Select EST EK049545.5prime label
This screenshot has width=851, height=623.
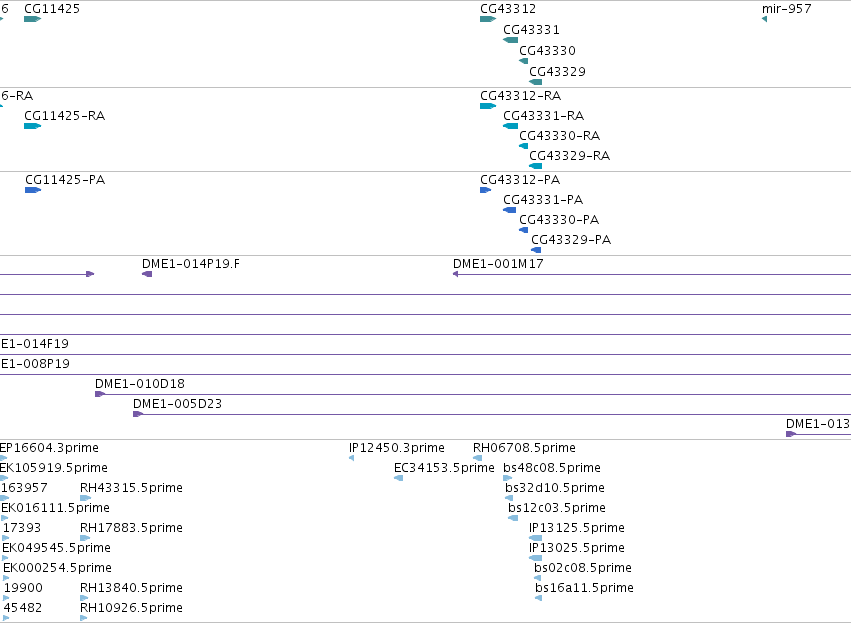[x=56, y=548]
